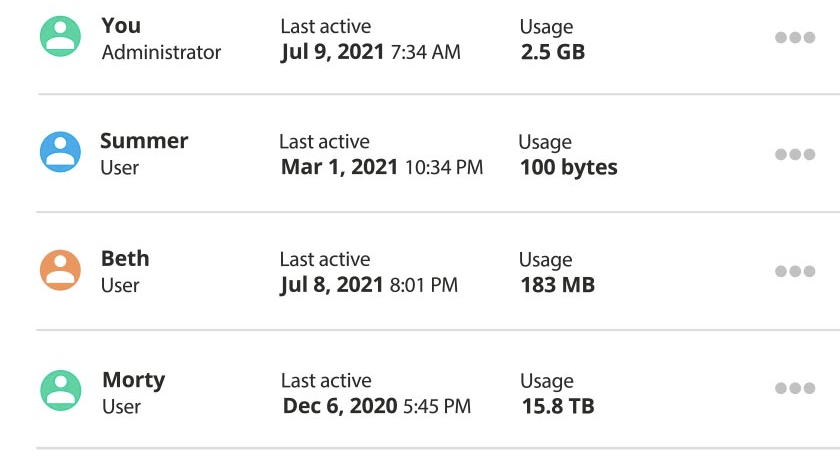This screenshot has height=473, width=840.
Task: Click Beth's 183 MB usage value
Action: click(557, 285)
